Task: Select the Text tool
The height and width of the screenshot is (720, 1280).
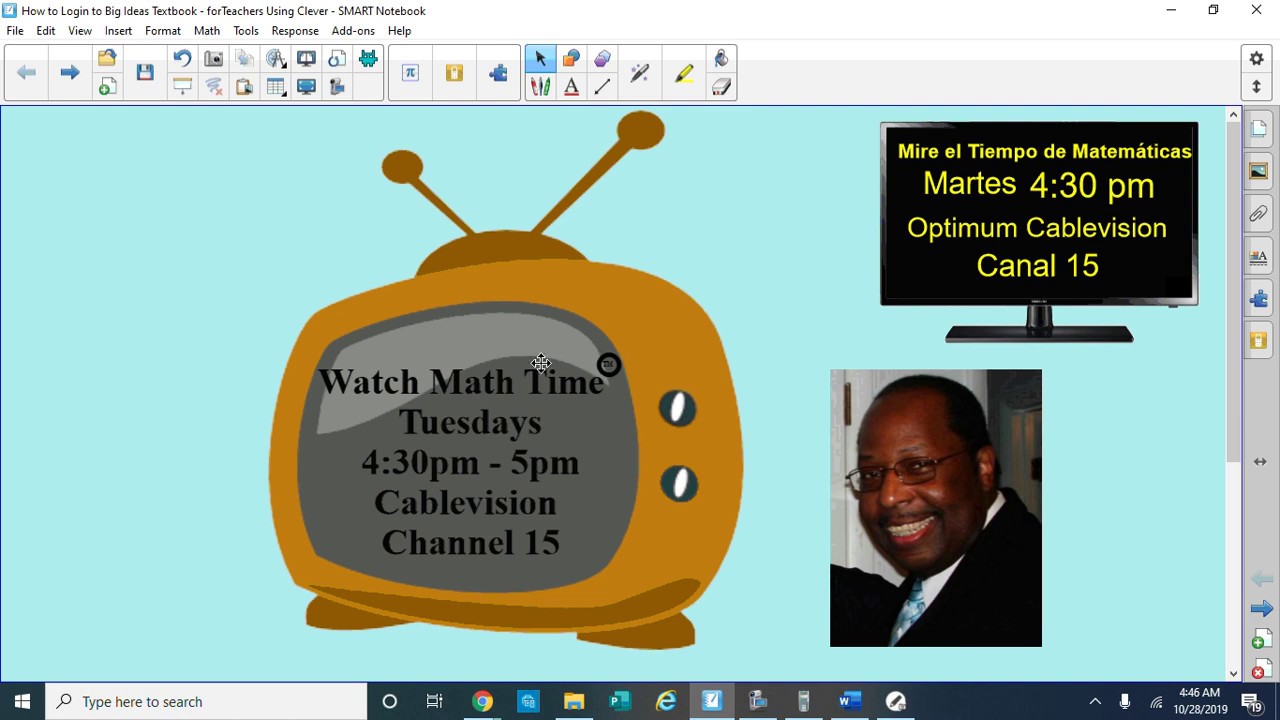Action: pos(571,87)
